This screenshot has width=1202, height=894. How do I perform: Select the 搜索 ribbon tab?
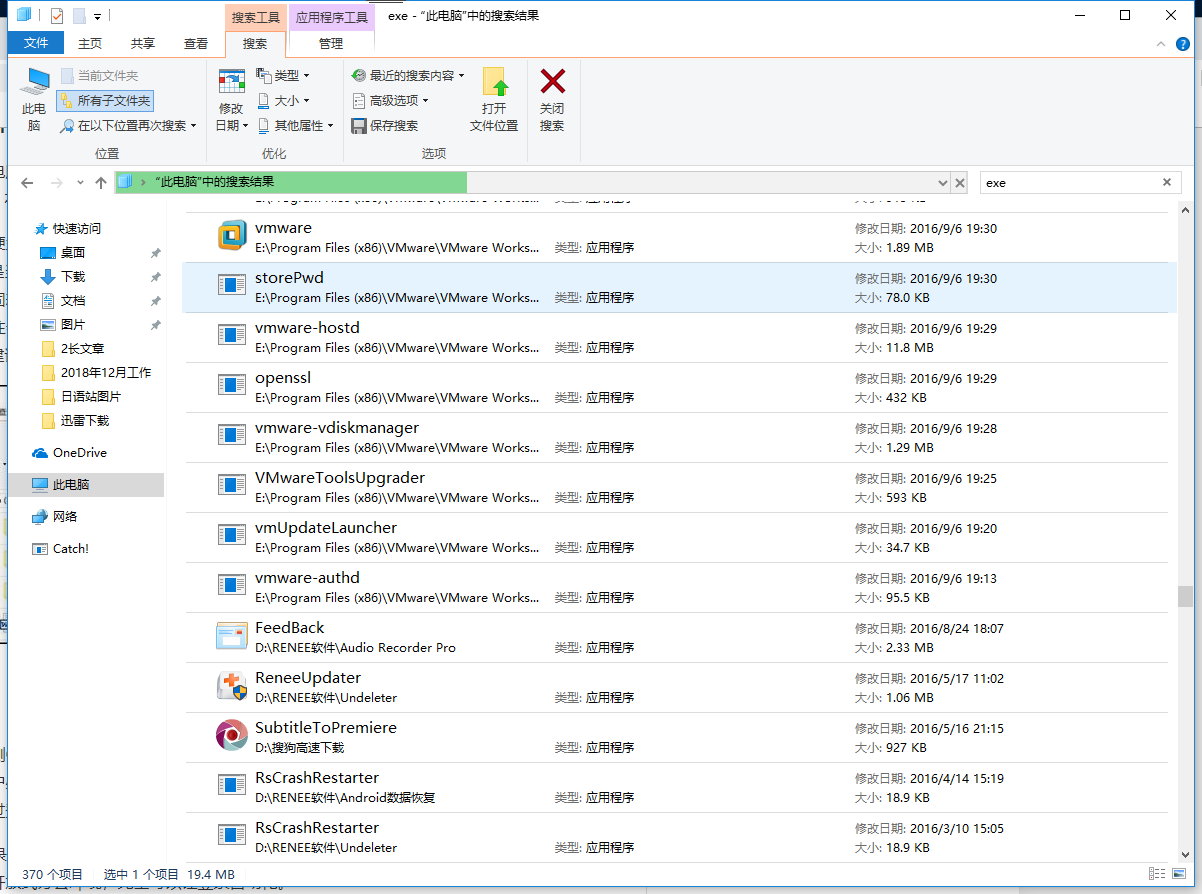pos(255,43)
